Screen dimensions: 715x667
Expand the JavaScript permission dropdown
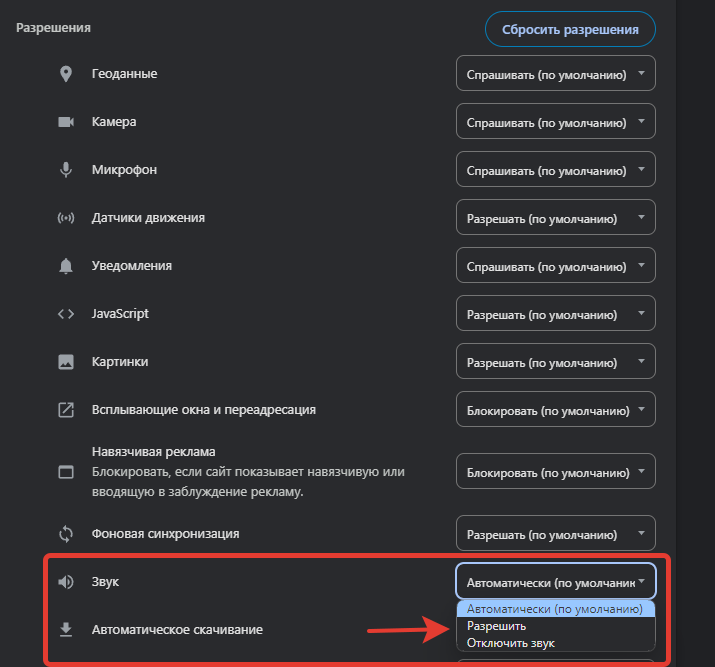pyautogui.click(x=555, y=314)
